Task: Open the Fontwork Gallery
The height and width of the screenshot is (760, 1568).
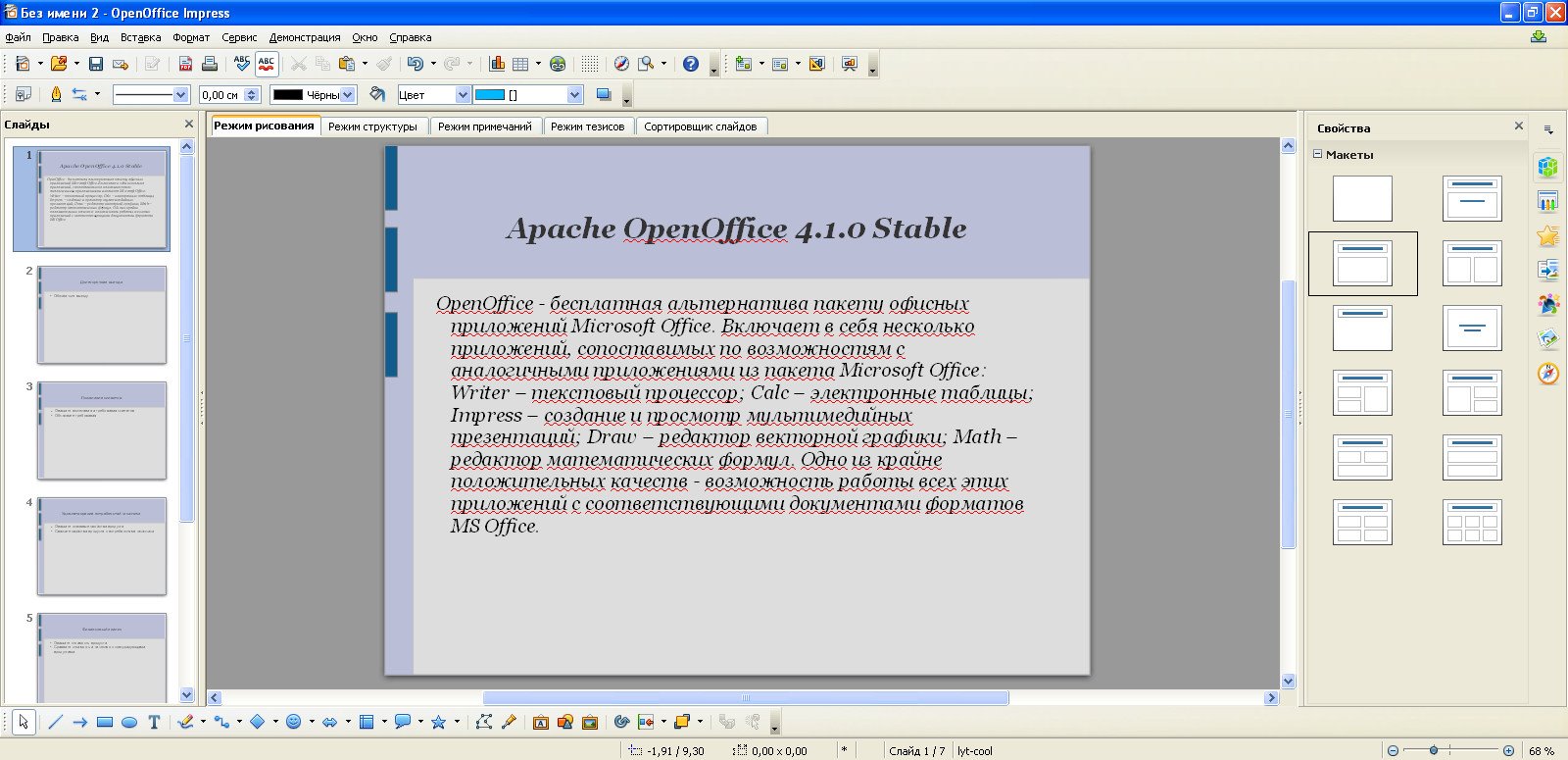Action: (x=540, y=723)
